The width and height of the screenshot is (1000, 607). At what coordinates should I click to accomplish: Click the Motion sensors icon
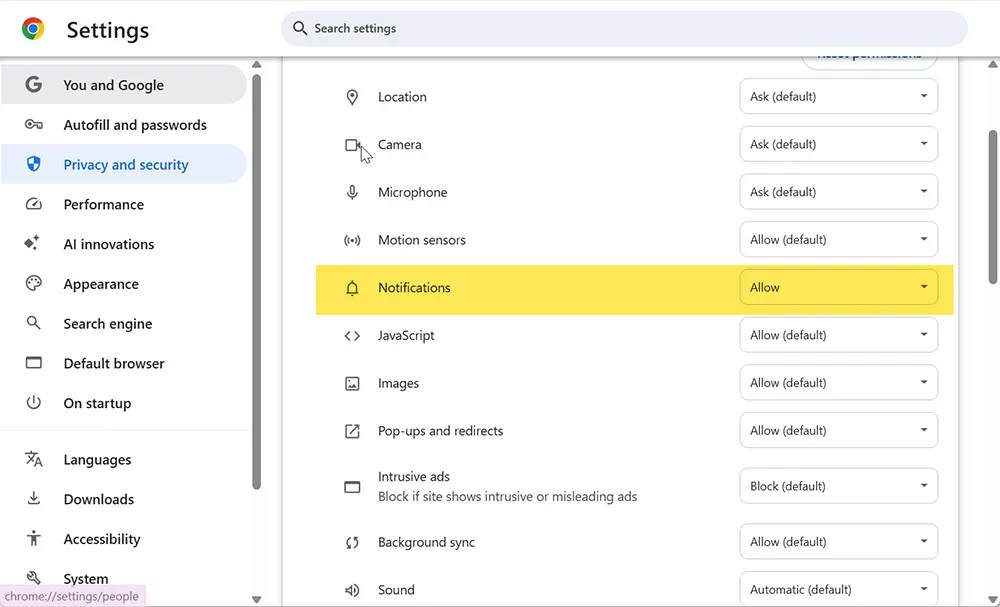(352, 239)
